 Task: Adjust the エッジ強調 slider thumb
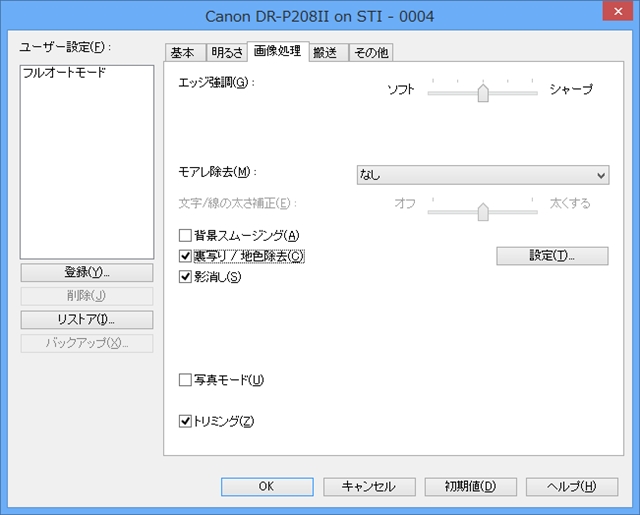[483, 93]
